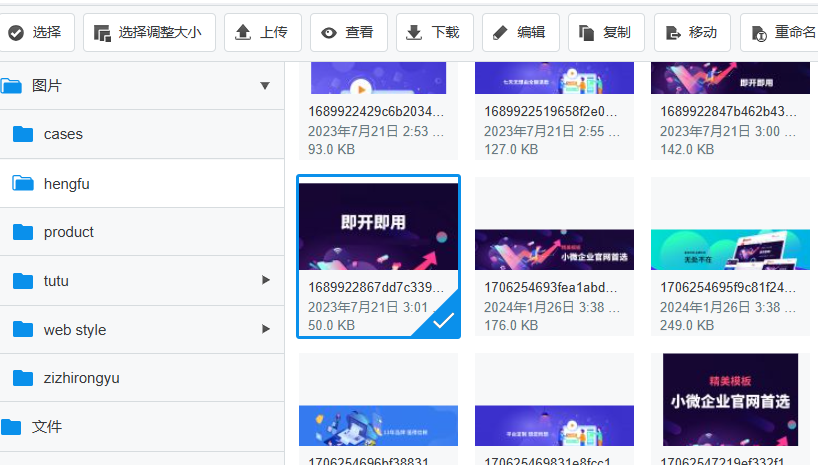Collapse the 图片 folder arrow

tap(265, 86)
